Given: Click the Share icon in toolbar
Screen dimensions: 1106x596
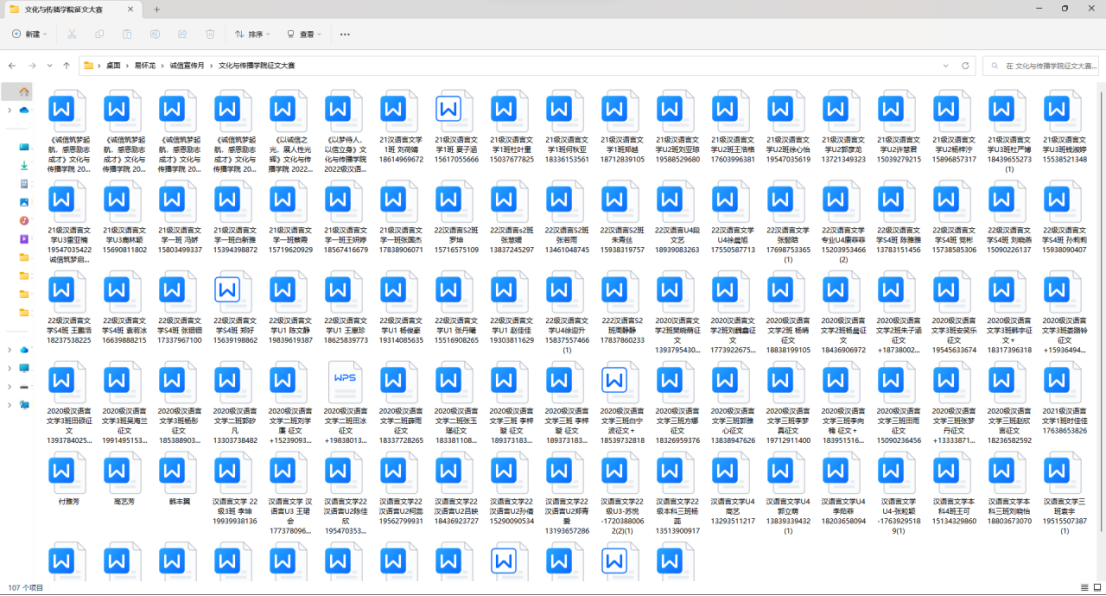Looking at the screenshot, I should (x=182, y=34).
